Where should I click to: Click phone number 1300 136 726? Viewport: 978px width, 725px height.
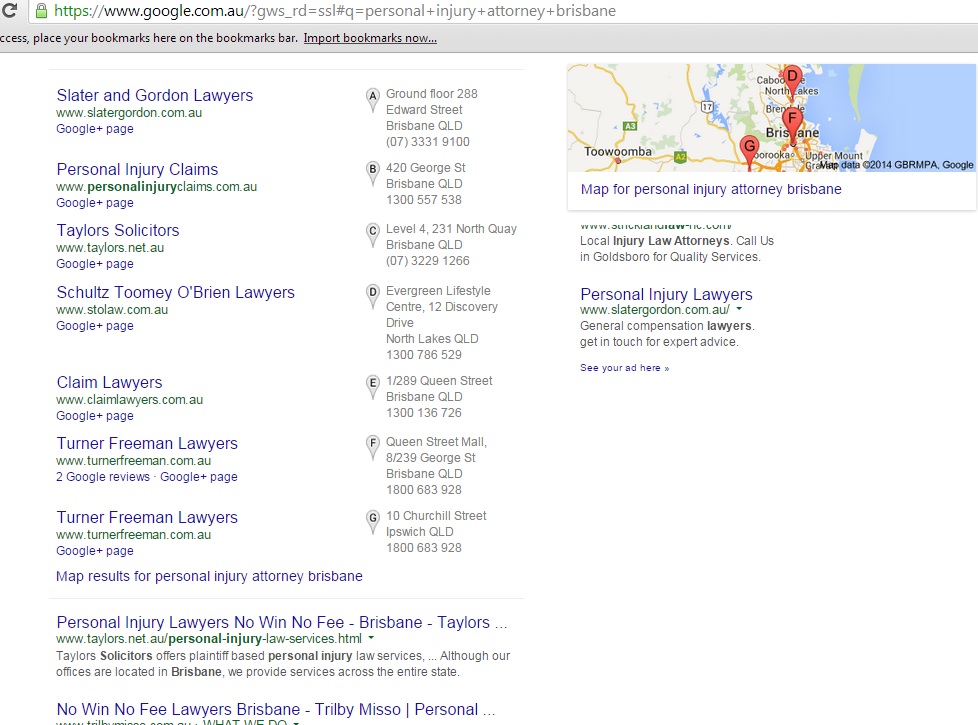coord(424,413)
